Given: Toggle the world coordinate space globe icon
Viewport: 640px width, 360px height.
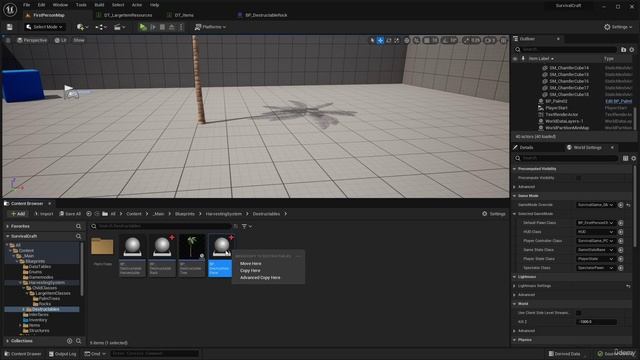Looking at the screenshot, I should [x=407, y=40].
